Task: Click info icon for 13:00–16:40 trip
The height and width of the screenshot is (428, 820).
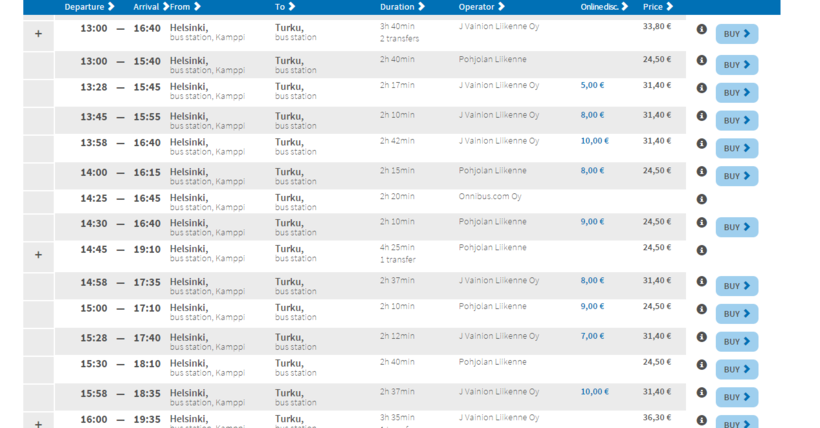Action: [x=701, y=30]
